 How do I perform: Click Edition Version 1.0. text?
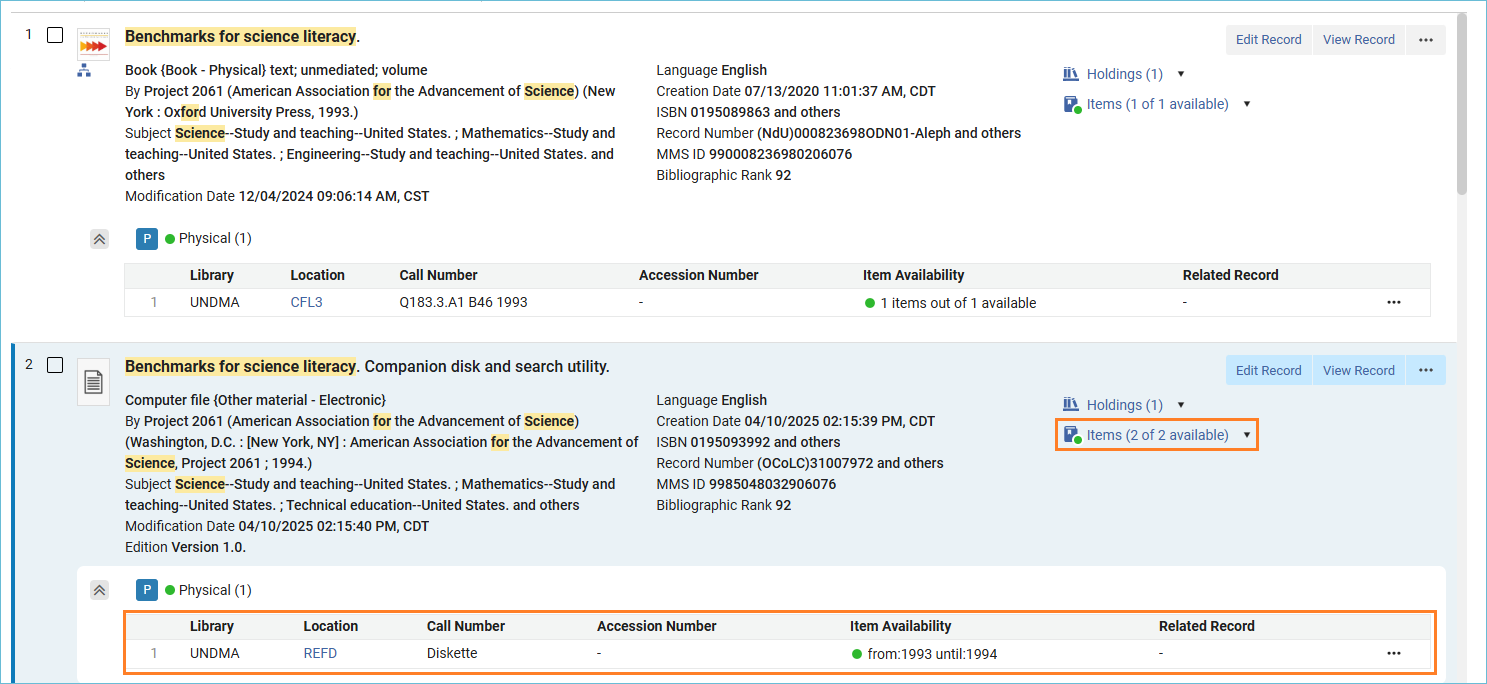click(x=185, y=547)
